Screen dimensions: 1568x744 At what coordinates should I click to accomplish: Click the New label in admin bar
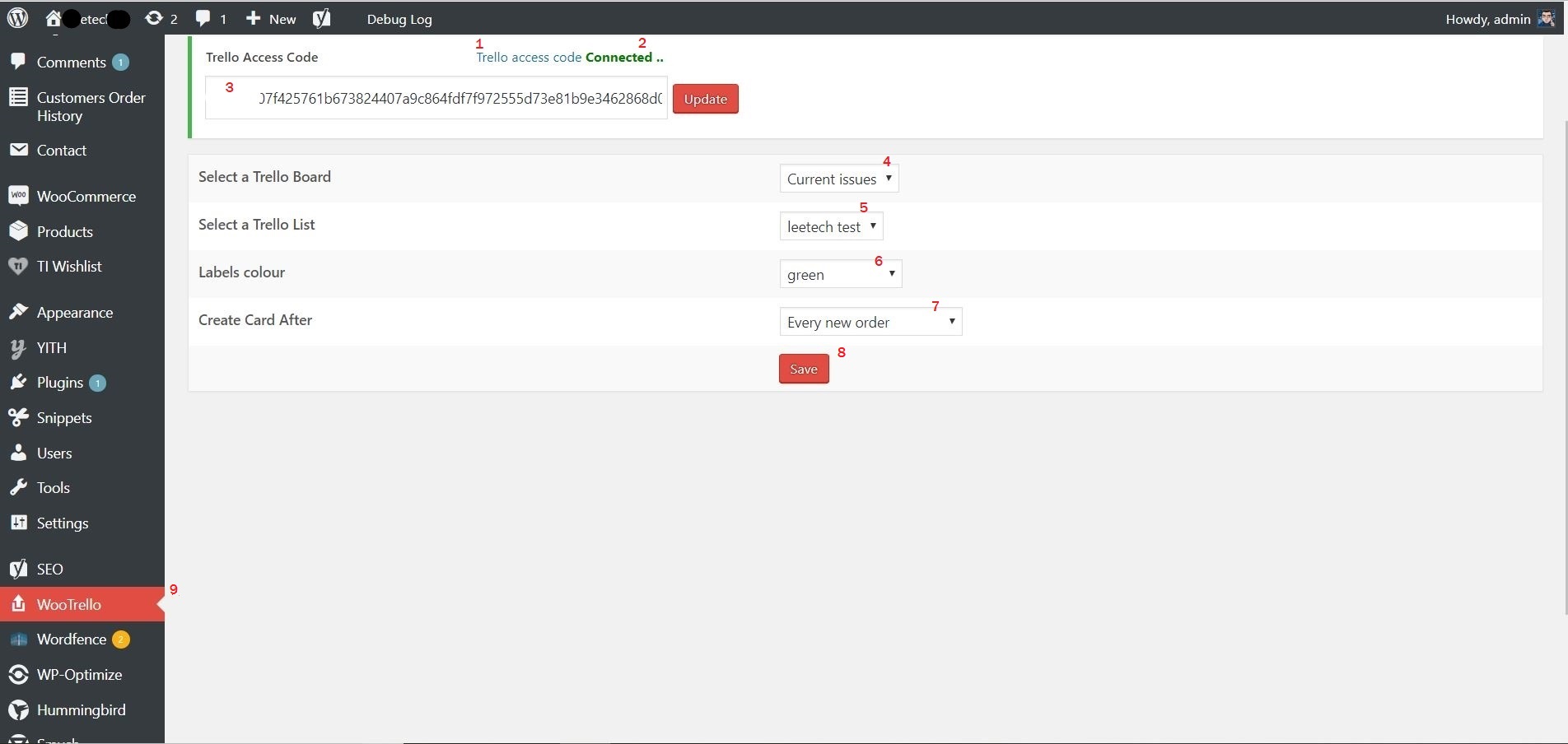click(282, 19)
